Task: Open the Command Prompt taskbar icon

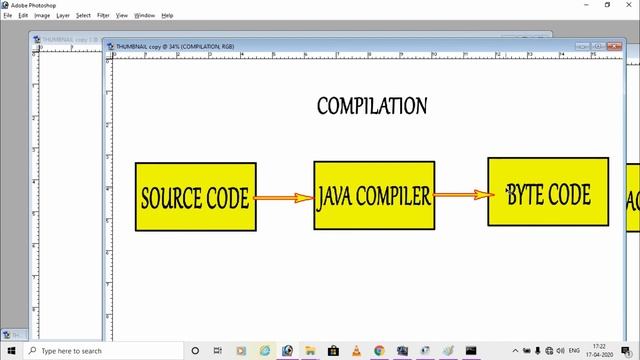Action: (x=471, y=351)
